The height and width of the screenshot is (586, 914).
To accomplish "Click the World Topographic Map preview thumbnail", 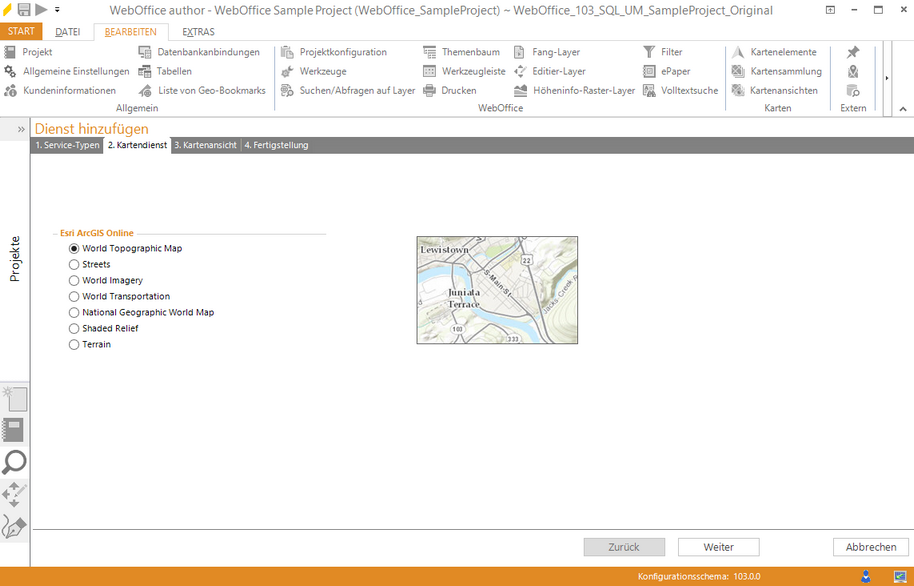I will (497, 289).
